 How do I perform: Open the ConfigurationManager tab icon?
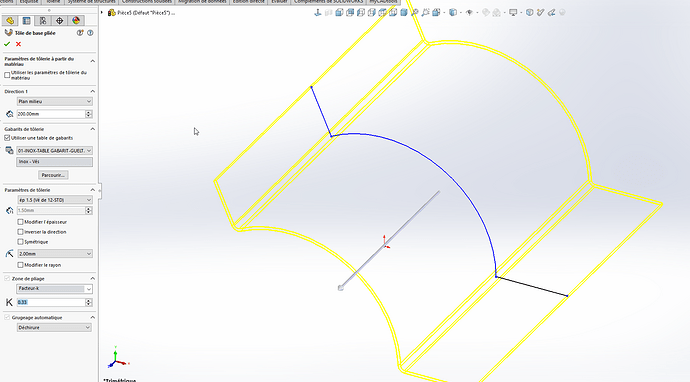tap(43, 21)
